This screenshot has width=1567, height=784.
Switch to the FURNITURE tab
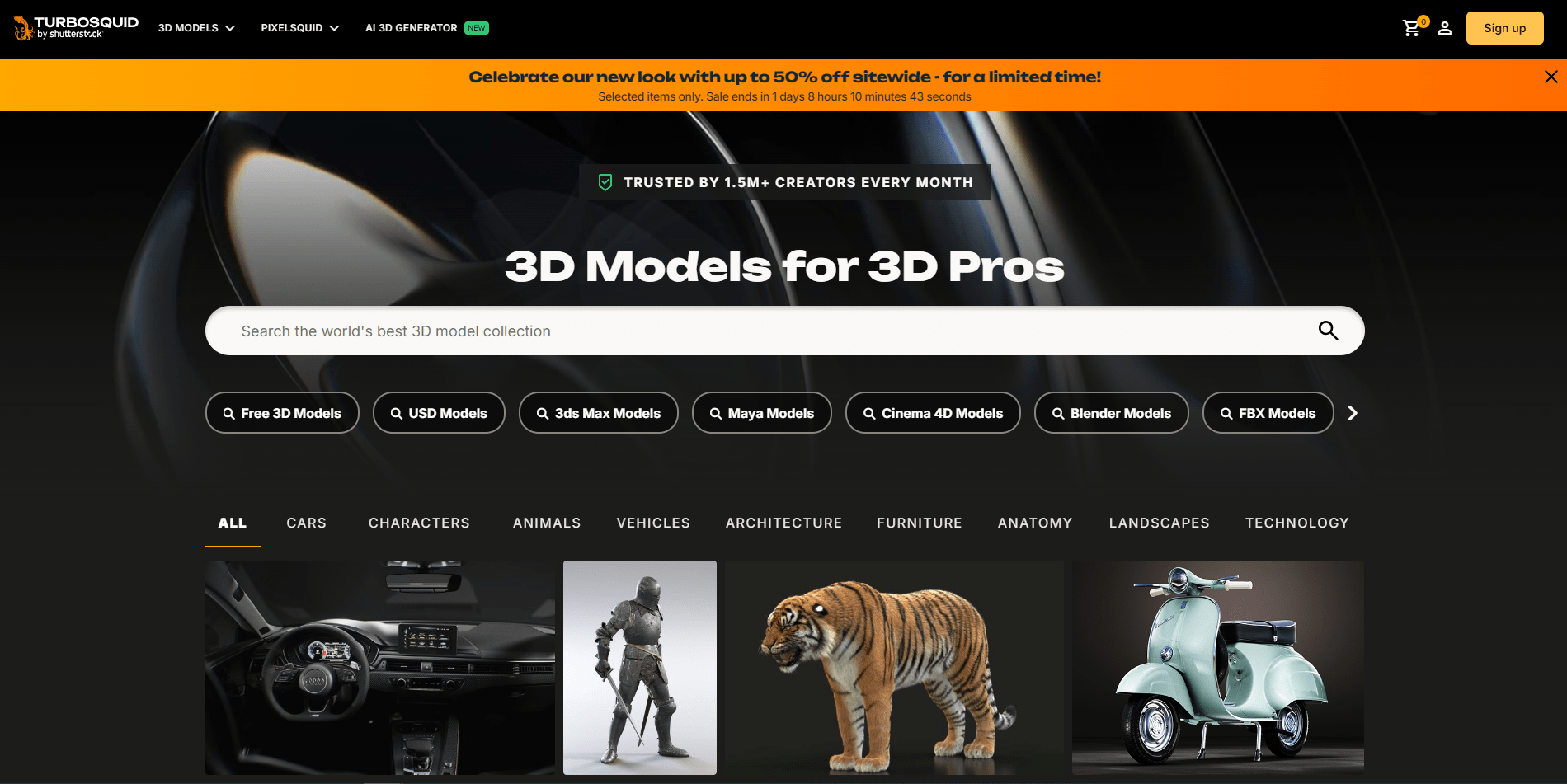920,523
